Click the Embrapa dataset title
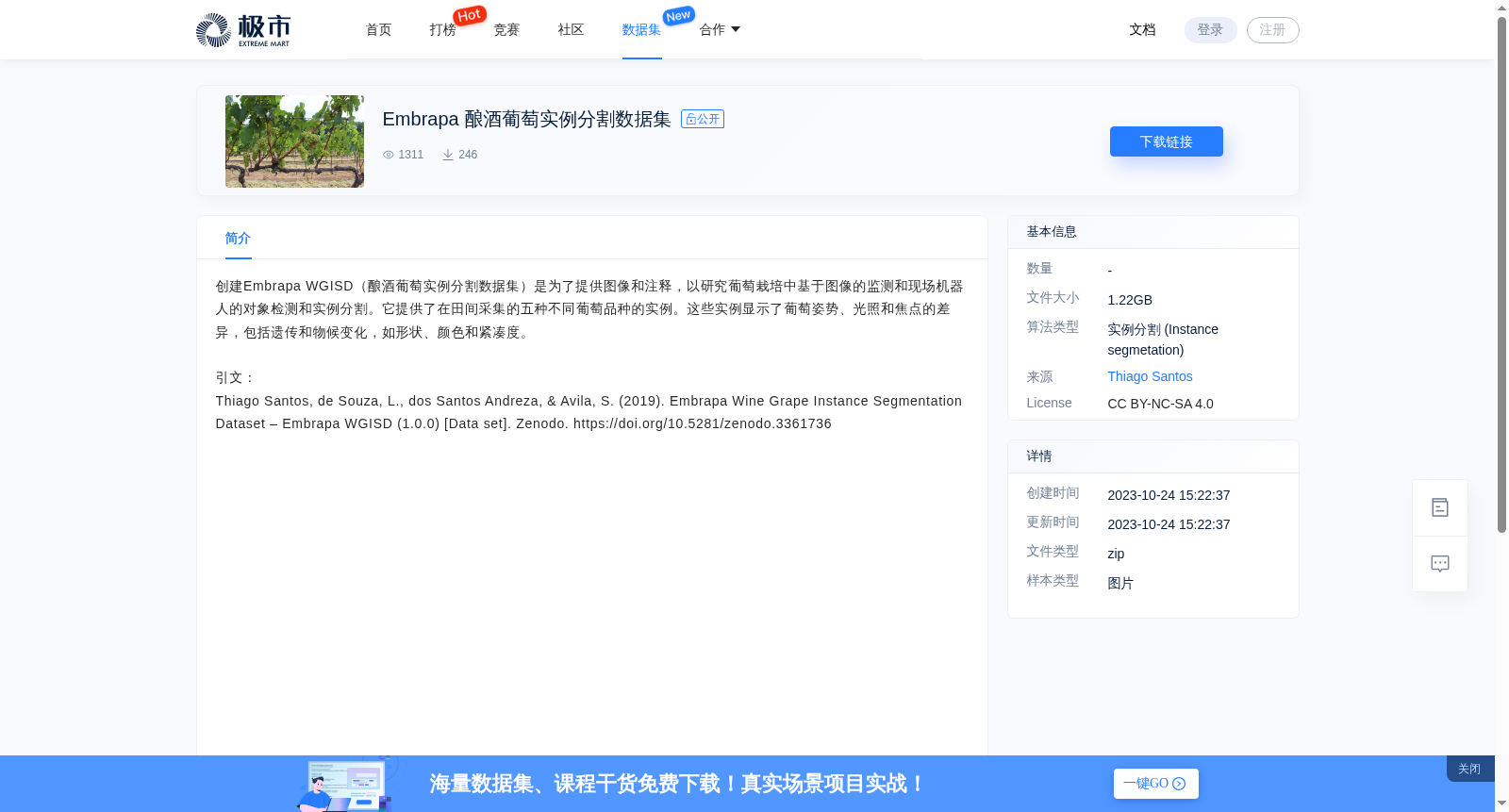This screenshot has width=1509, height=812. (526, 119)
